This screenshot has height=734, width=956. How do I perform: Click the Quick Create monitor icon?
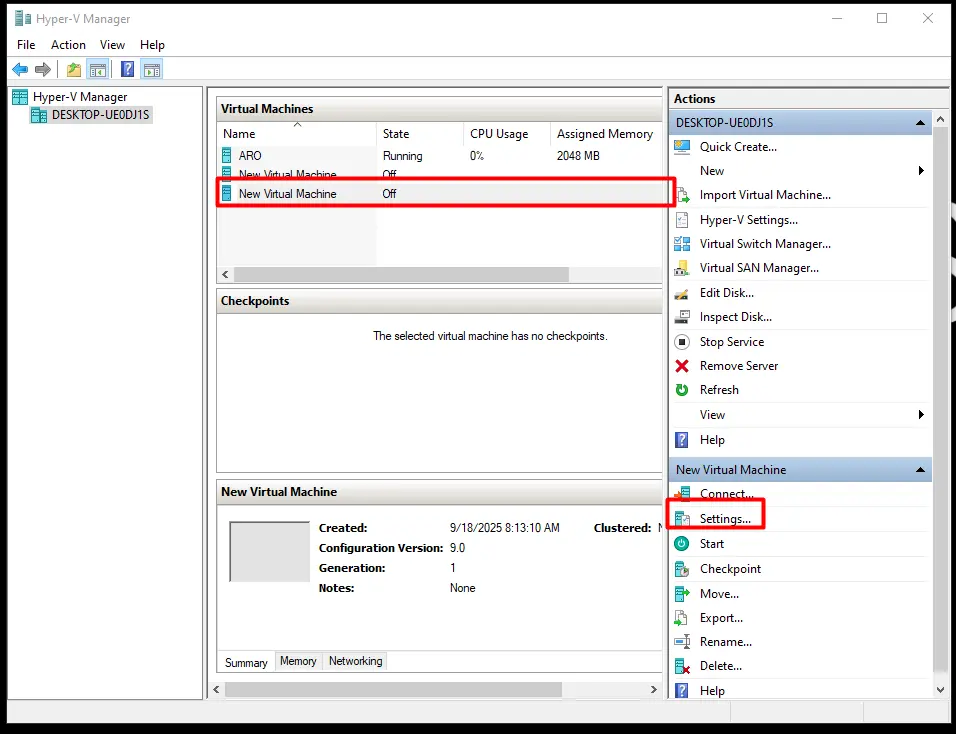(682, 147)
